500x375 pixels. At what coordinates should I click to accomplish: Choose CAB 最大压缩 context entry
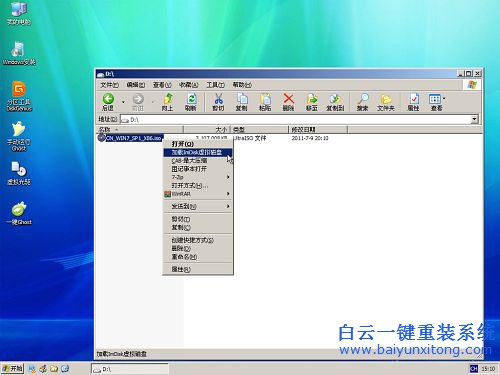click(x=197, y=161)
